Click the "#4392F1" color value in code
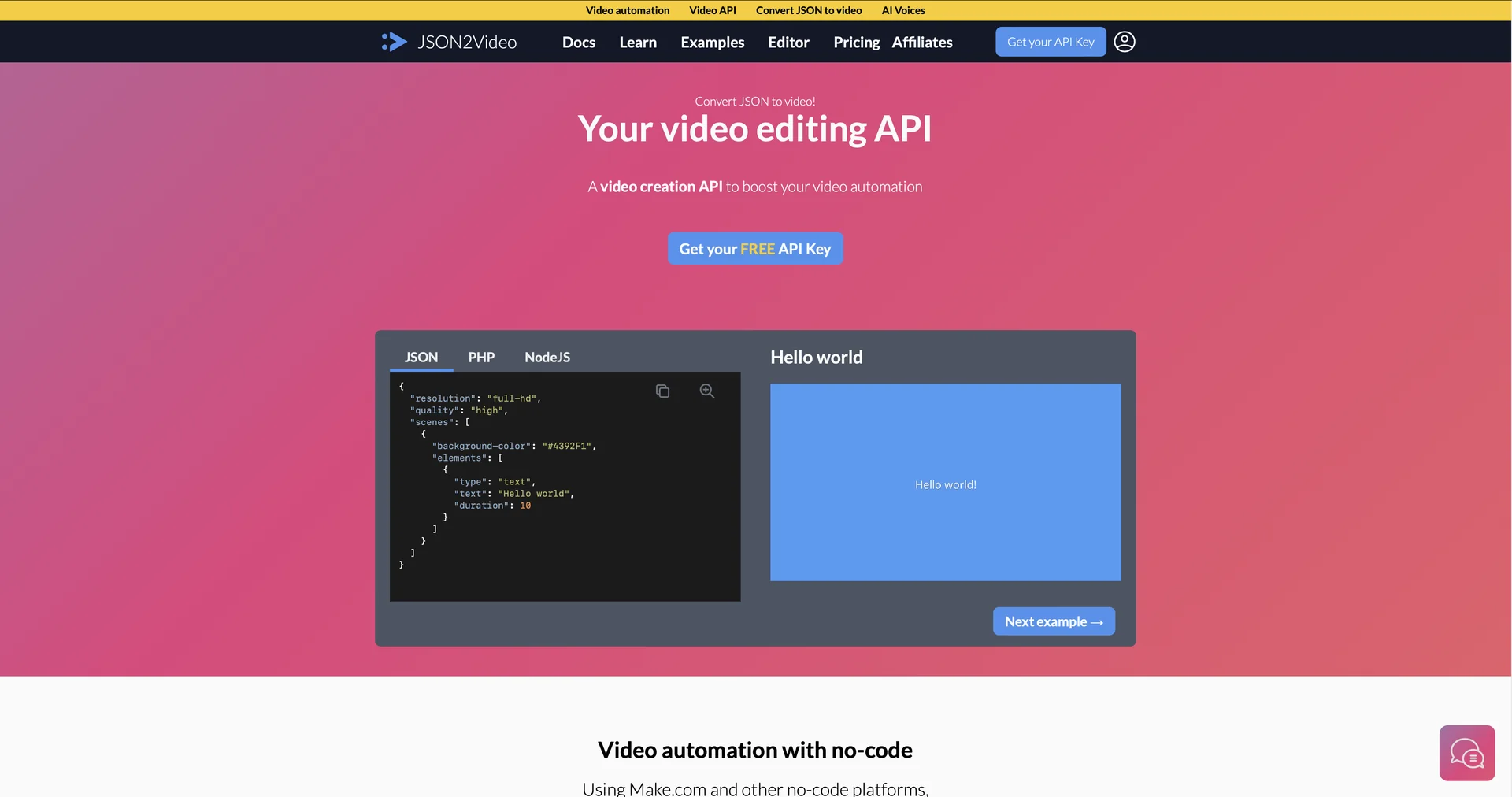 coord(567,447)
